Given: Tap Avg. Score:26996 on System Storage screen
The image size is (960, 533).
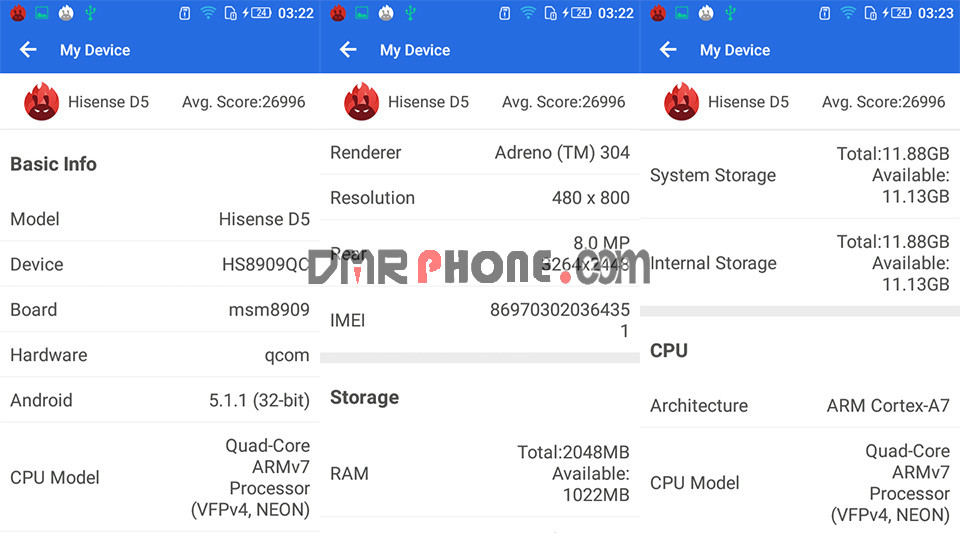Looking at the screenshot, I should (883, 102).
